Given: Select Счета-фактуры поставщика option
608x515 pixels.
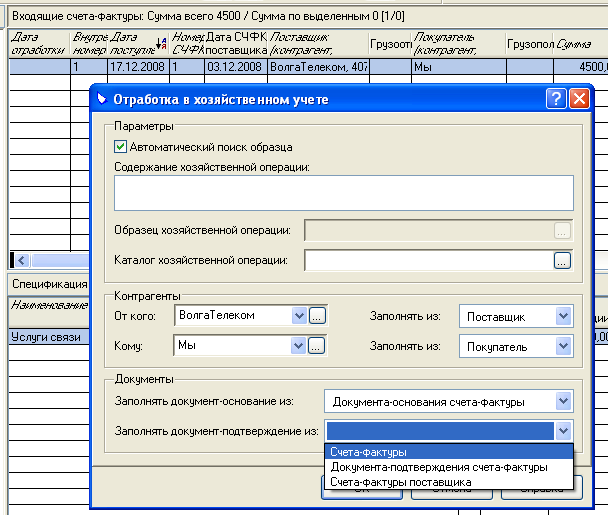Looking at the screenshot, I should coord(449,482).
